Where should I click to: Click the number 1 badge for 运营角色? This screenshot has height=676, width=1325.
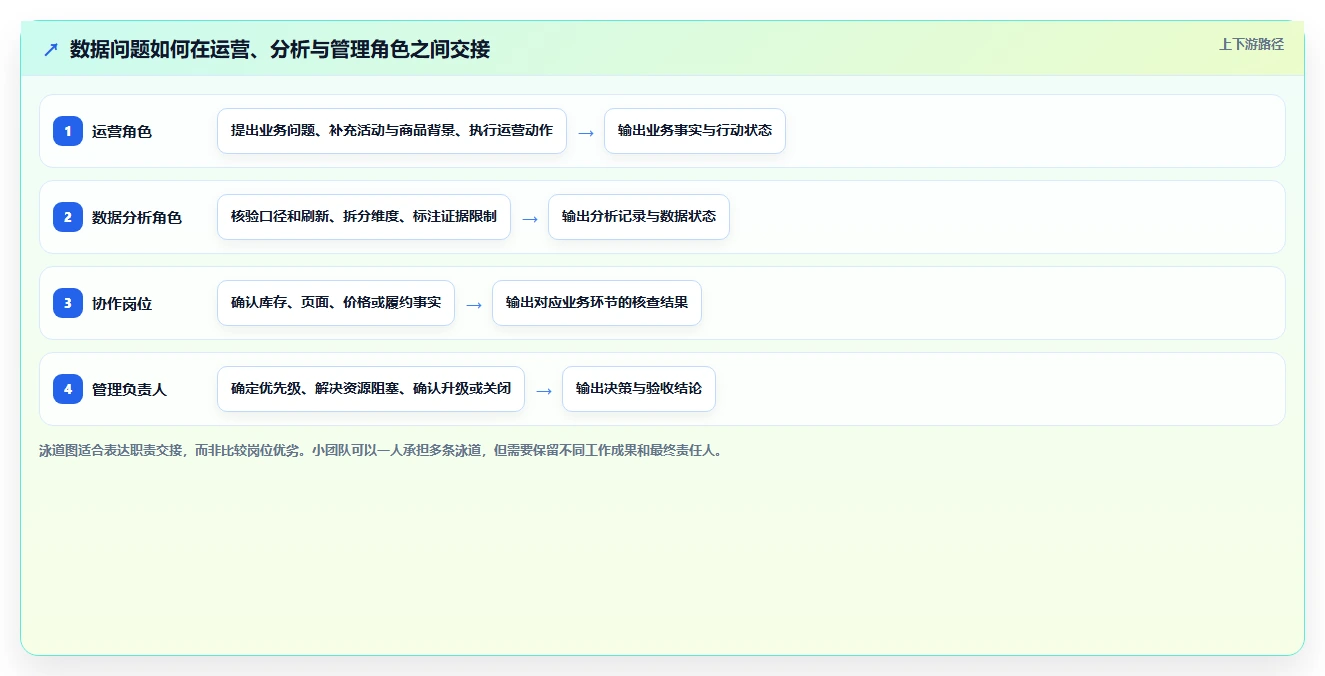pyautogui.click(x=68, y=131)
